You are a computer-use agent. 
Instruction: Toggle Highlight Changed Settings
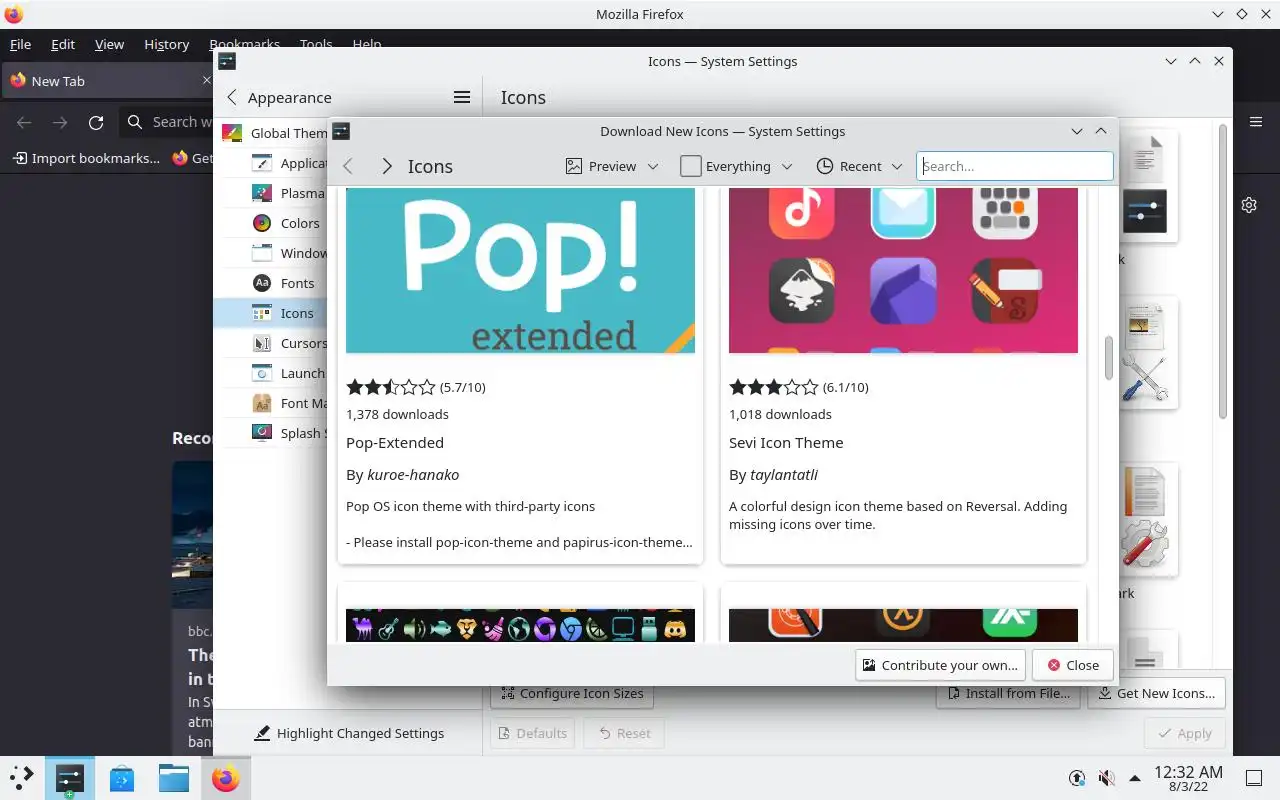pos(349,733)
